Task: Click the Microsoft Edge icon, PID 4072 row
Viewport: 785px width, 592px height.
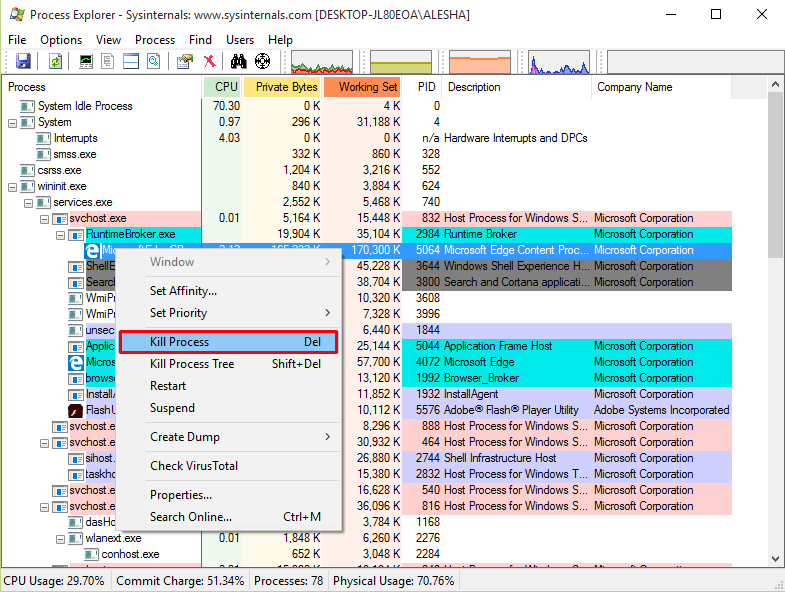Action: coord(76,363)
